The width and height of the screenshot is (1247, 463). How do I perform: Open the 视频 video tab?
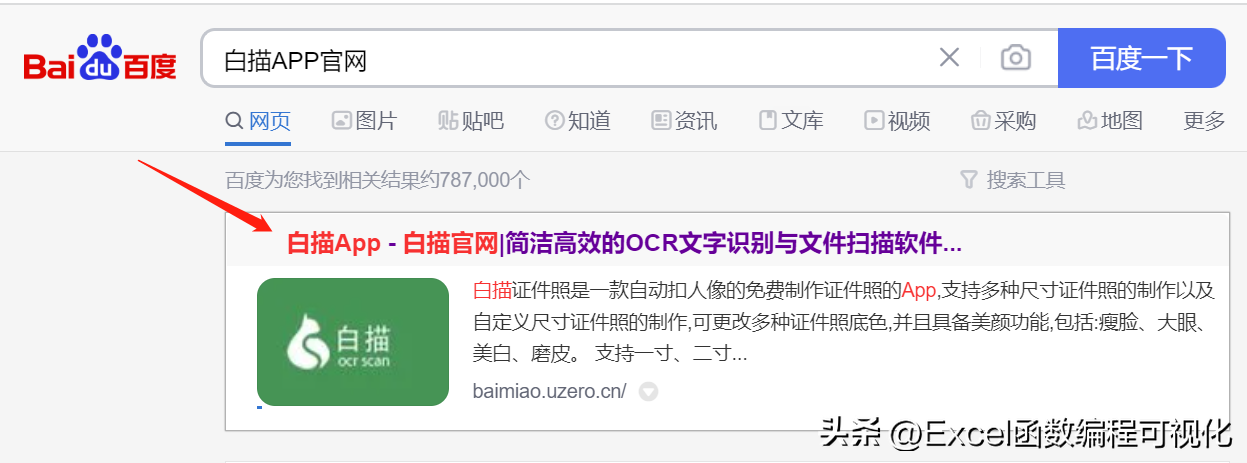(x=897, y=121)
